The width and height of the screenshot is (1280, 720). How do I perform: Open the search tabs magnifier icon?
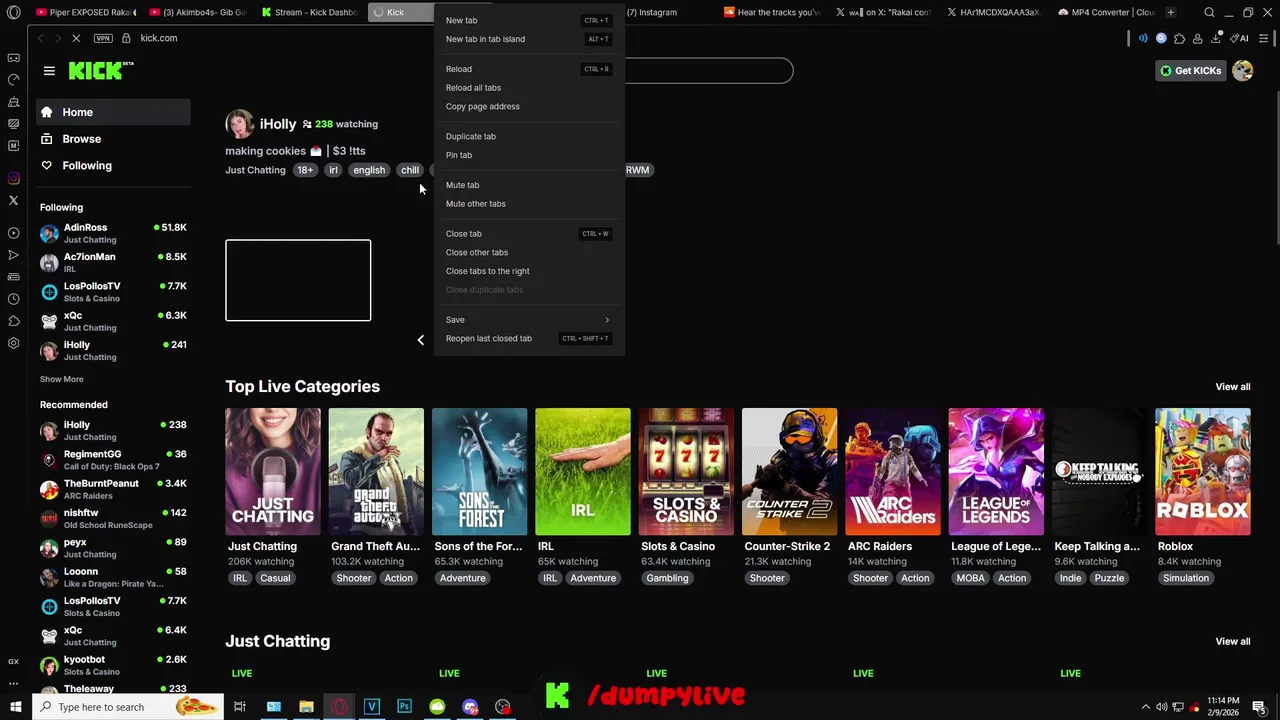[1209, 13]
